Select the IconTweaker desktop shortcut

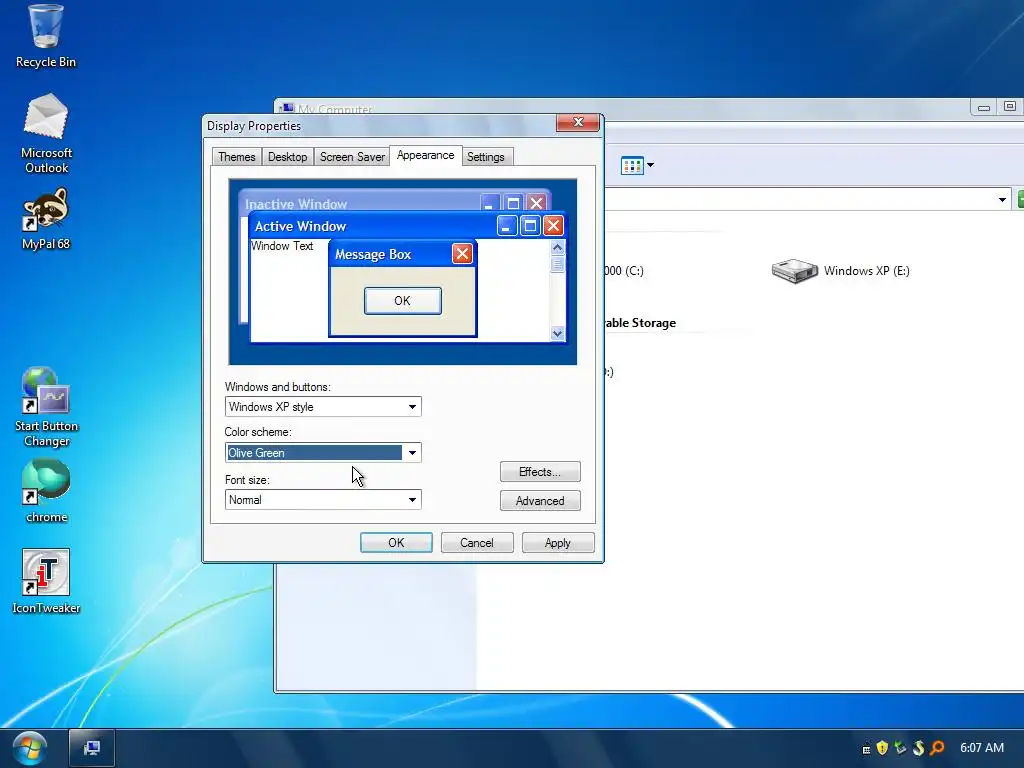tap(46, 581)
